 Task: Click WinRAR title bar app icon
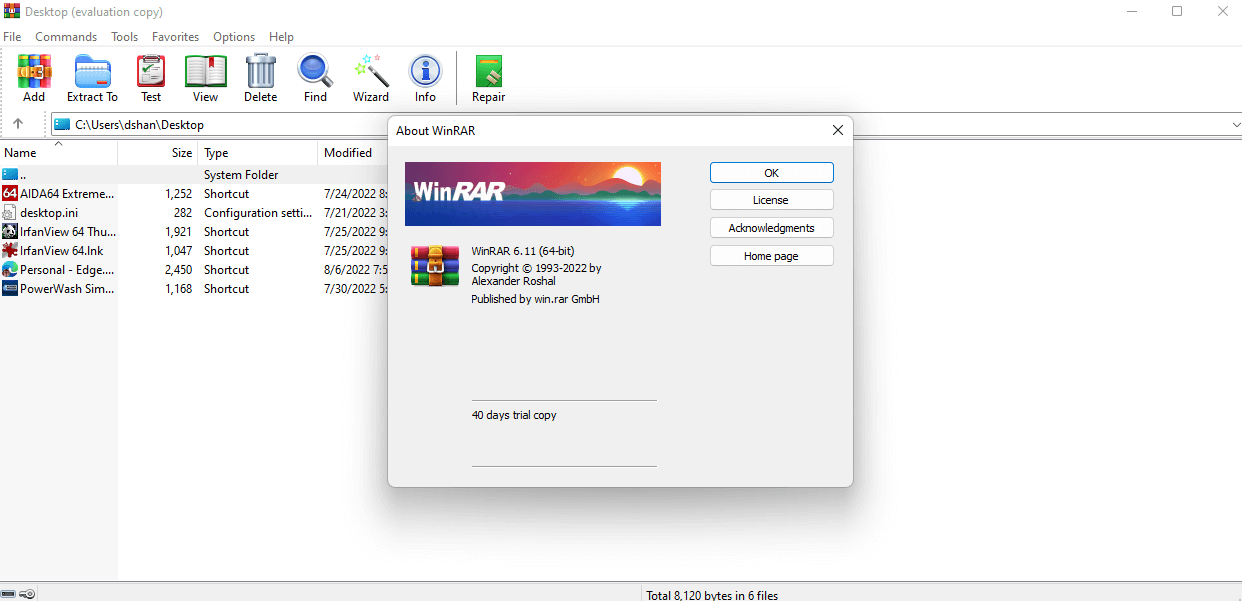12,11
